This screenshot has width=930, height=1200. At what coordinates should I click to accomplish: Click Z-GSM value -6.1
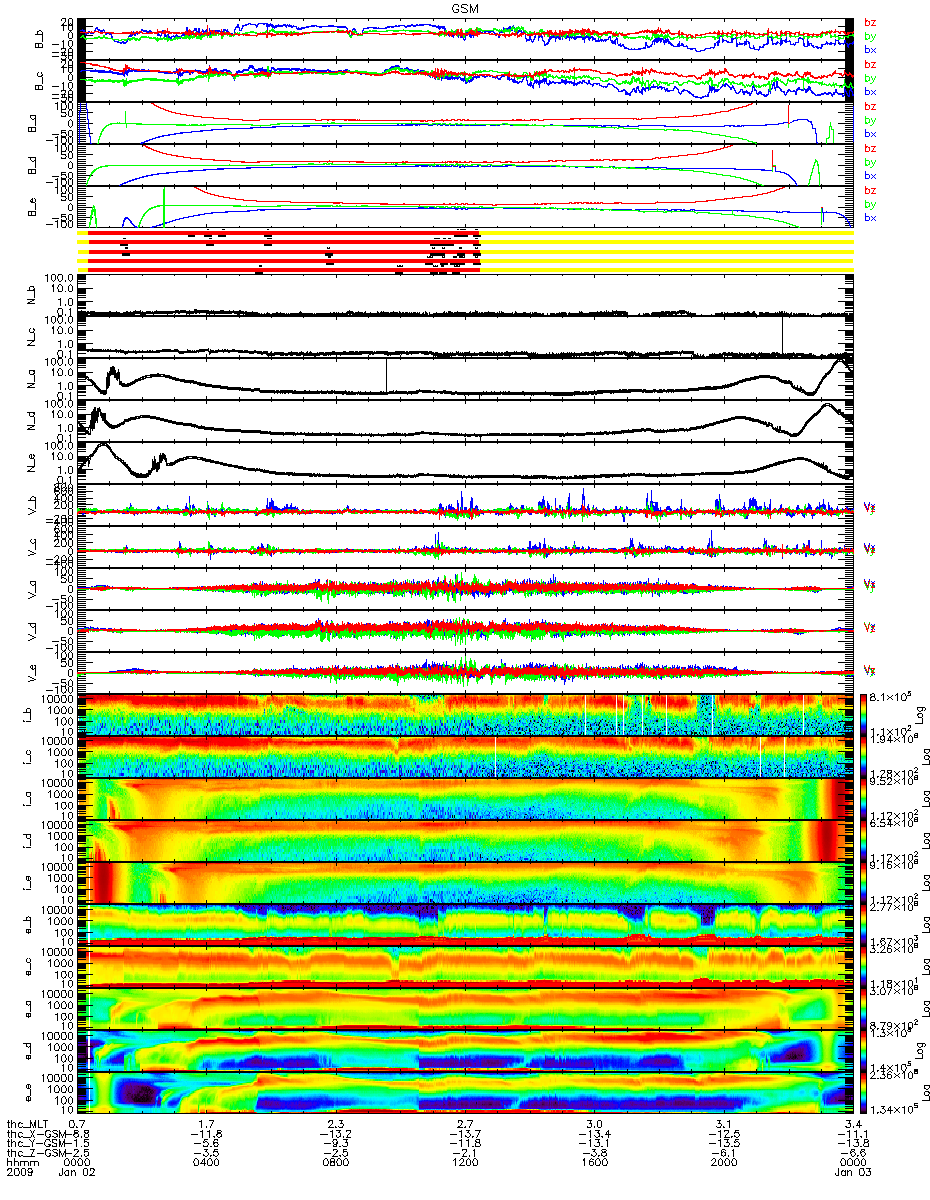[723, 1154]
